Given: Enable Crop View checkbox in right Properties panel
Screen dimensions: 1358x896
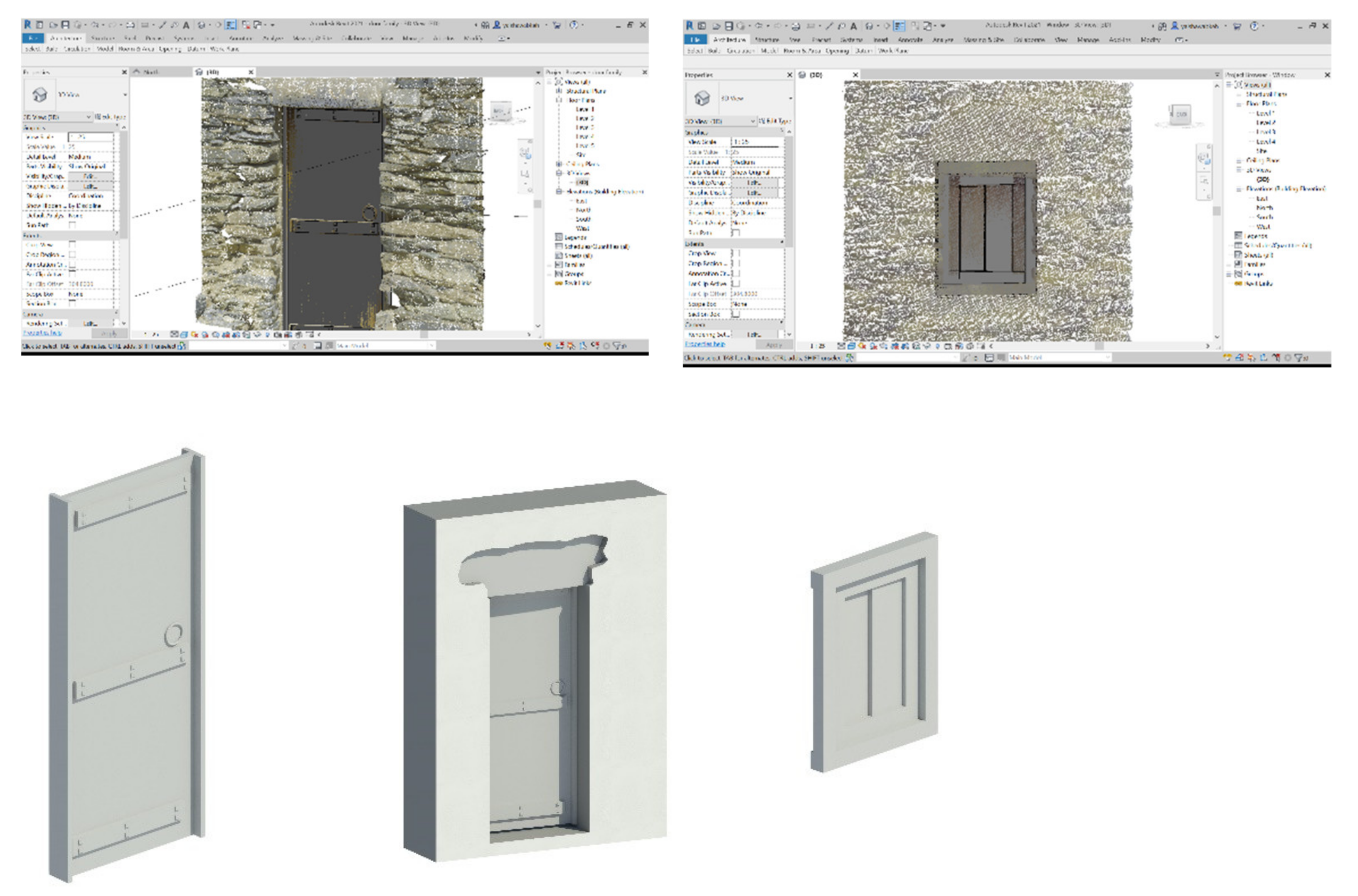Looking at the screenshot, I should point(736,253).
